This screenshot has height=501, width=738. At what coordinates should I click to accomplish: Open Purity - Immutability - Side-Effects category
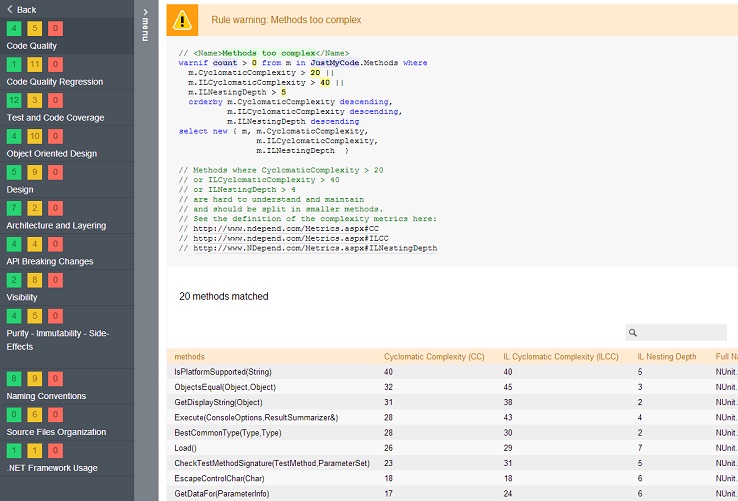(x=57, y=340)
